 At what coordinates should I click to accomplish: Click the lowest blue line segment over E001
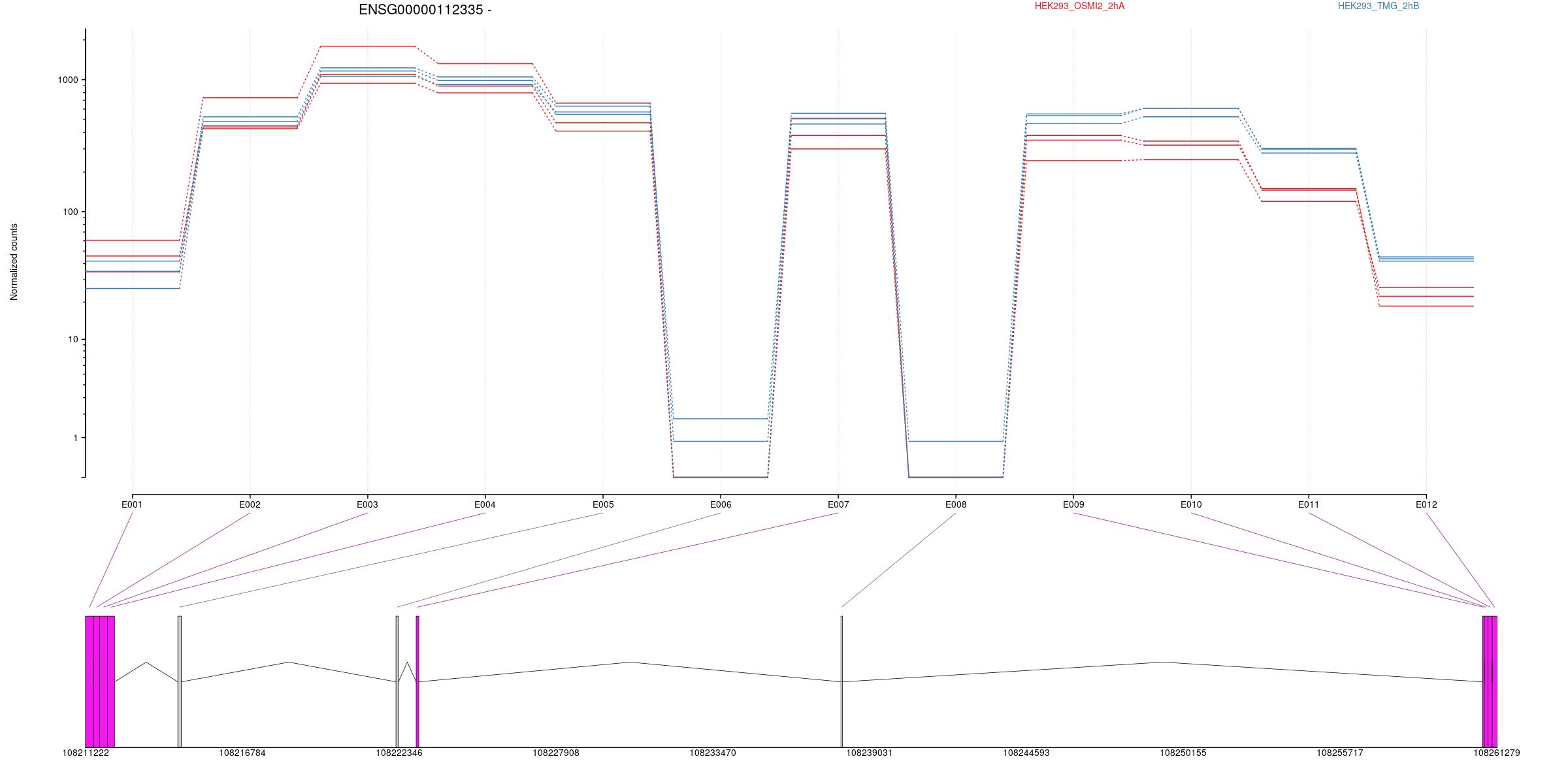133,288
